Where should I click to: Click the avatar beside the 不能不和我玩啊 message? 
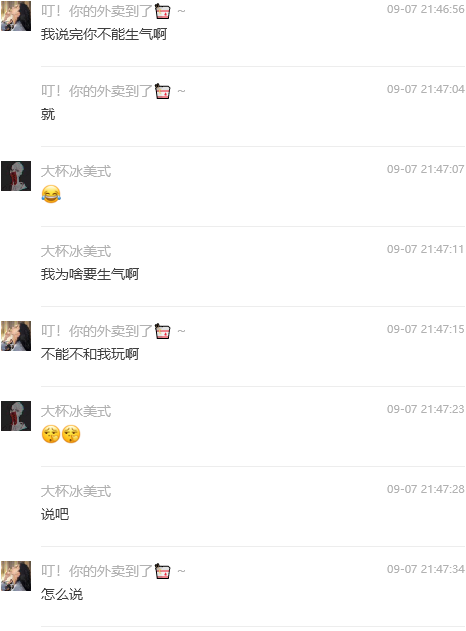(x=16, y=336)
